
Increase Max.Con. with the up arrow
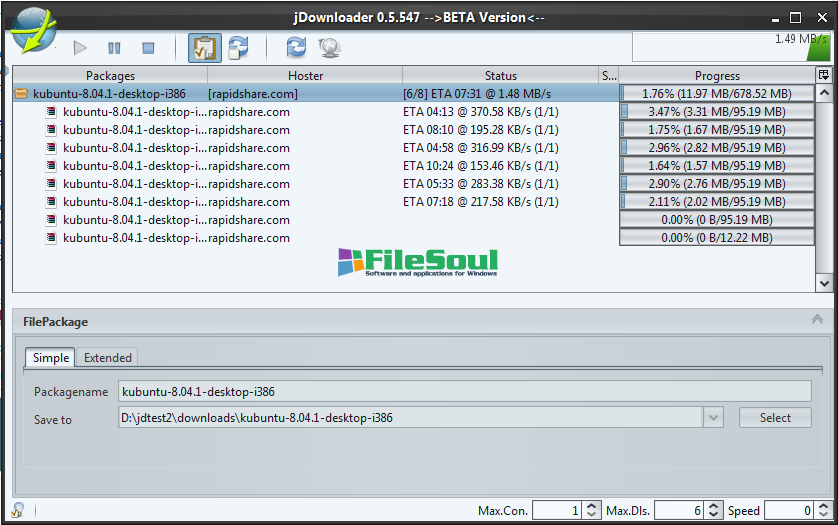591,506
